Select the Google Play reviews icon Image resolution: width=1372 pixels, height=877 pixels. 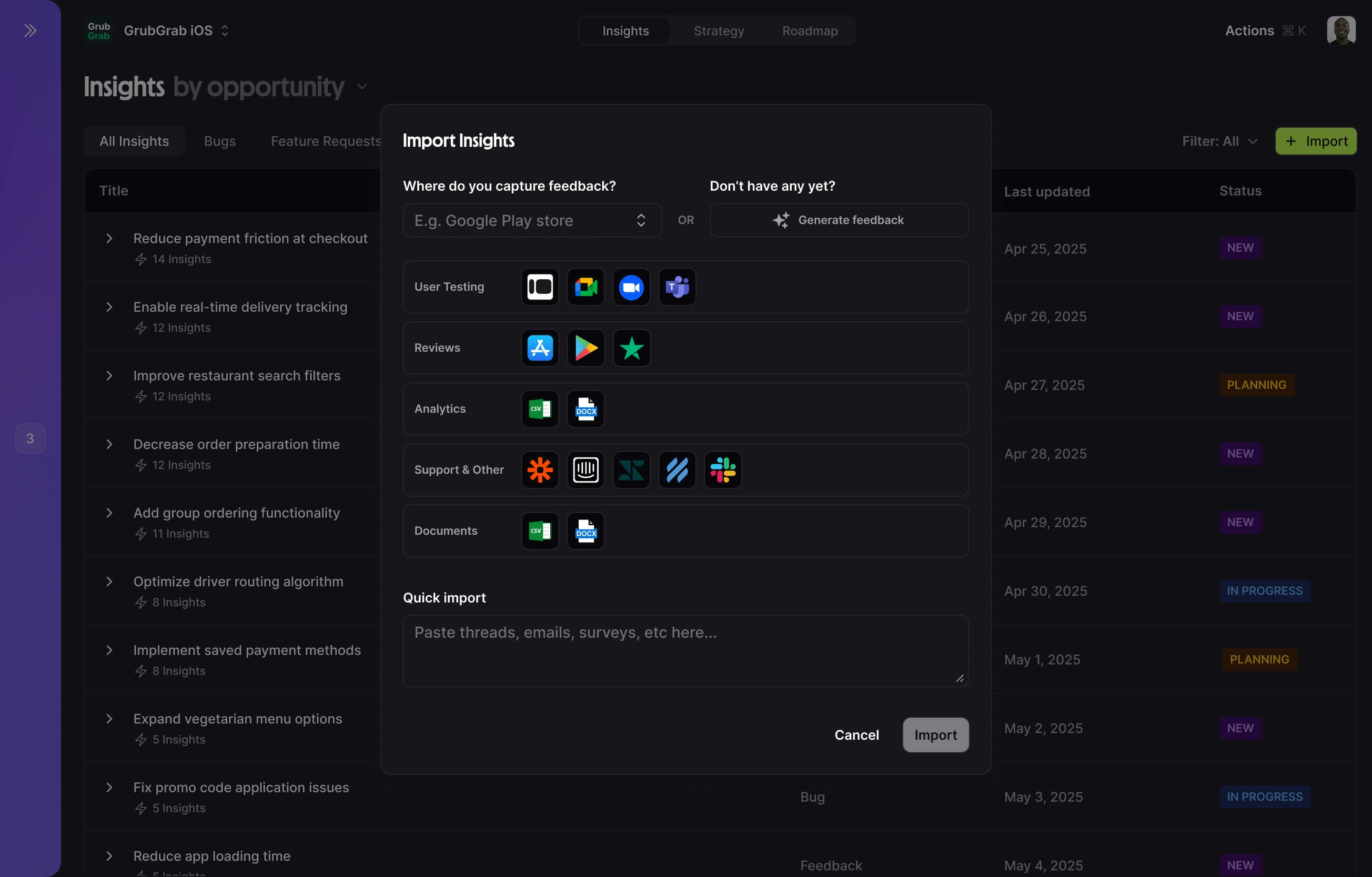tap(585, 348)
